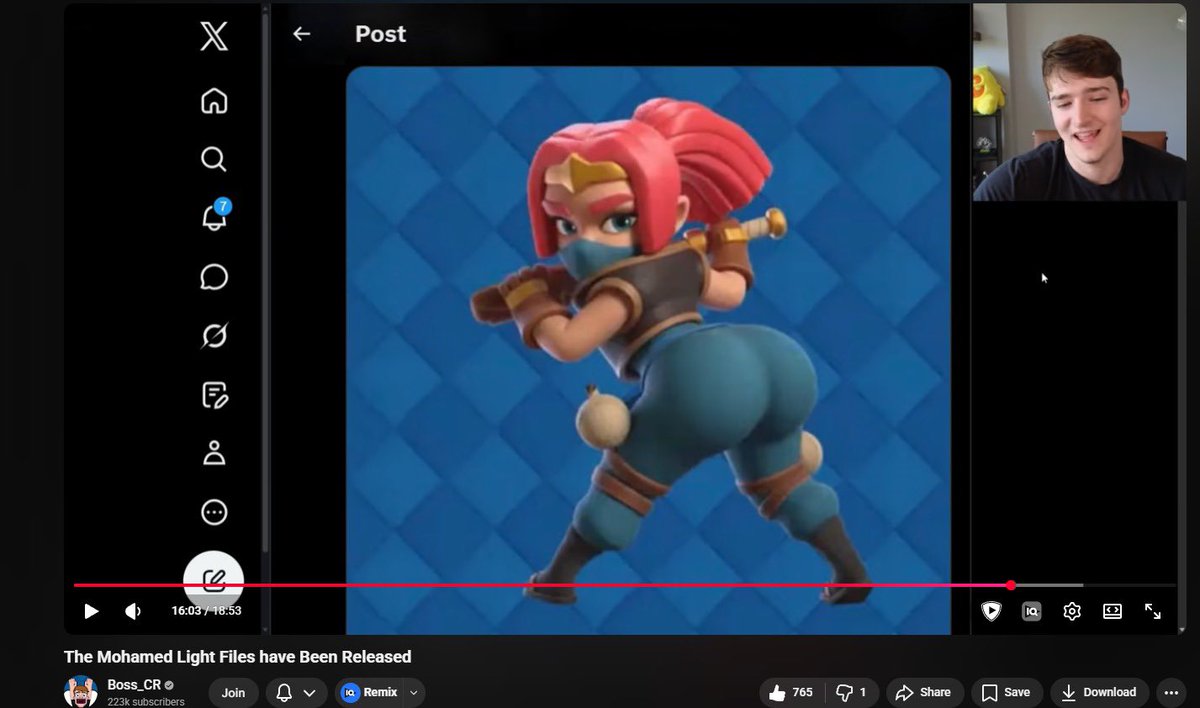Open the Grok slashed-circle icon
Viewport: 1200px width, 708px height.
coord(214,336)
